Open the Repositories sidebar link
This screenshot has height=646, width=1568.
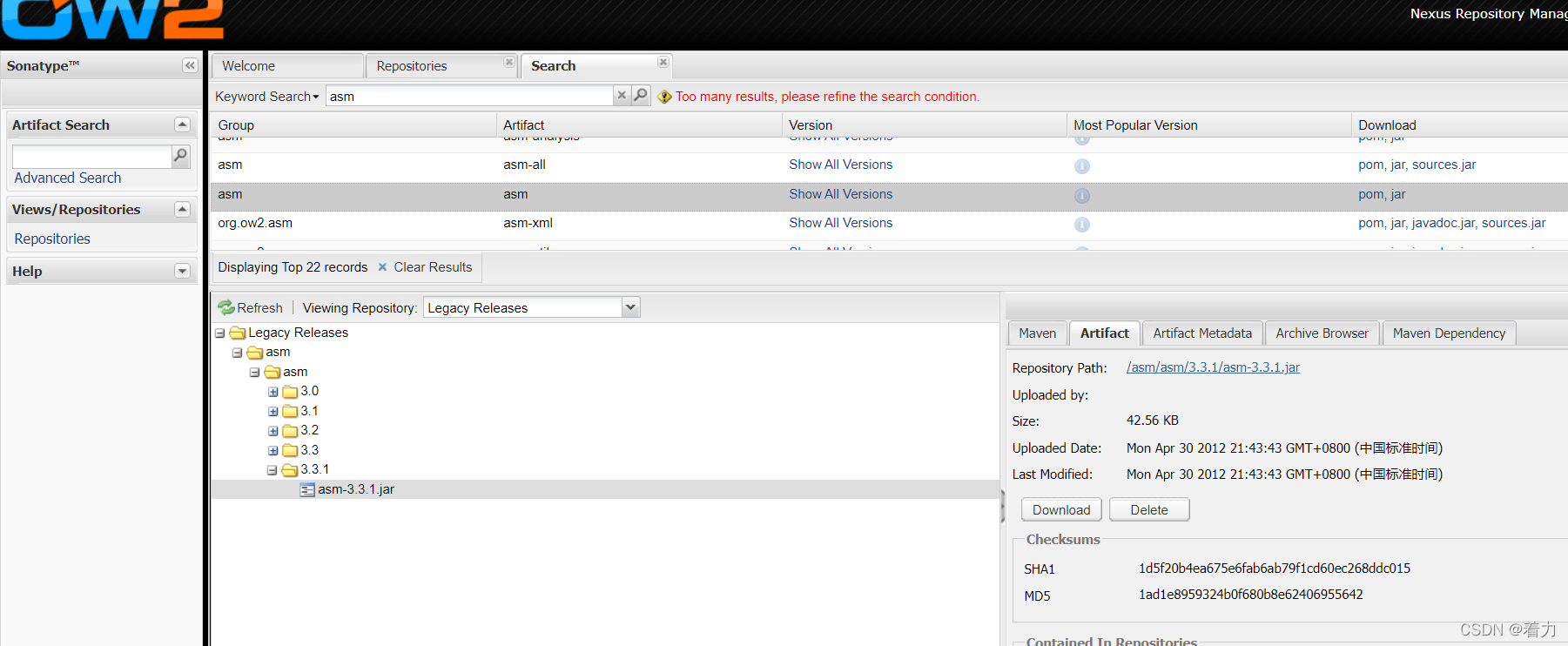click(52, 239)
